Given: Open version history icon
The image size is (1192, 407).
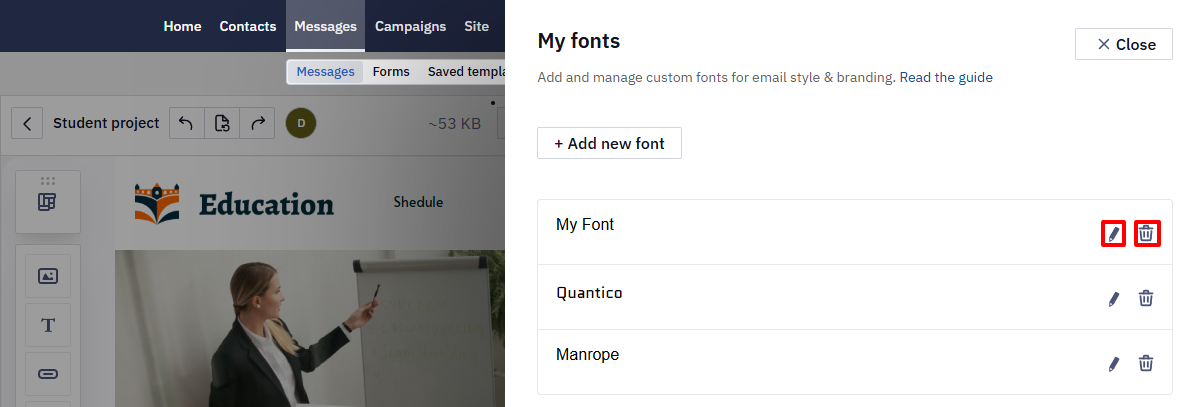Looking at the screenshot, I should [x=222, y=123].
